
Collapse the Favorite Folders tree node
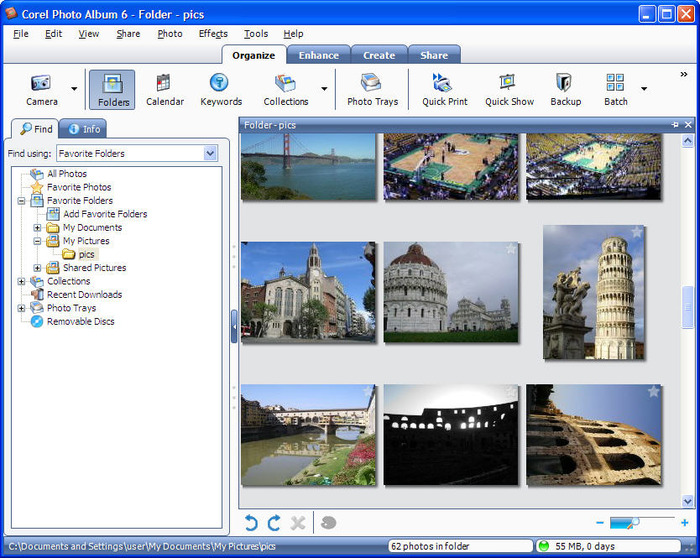coord(21,201)
